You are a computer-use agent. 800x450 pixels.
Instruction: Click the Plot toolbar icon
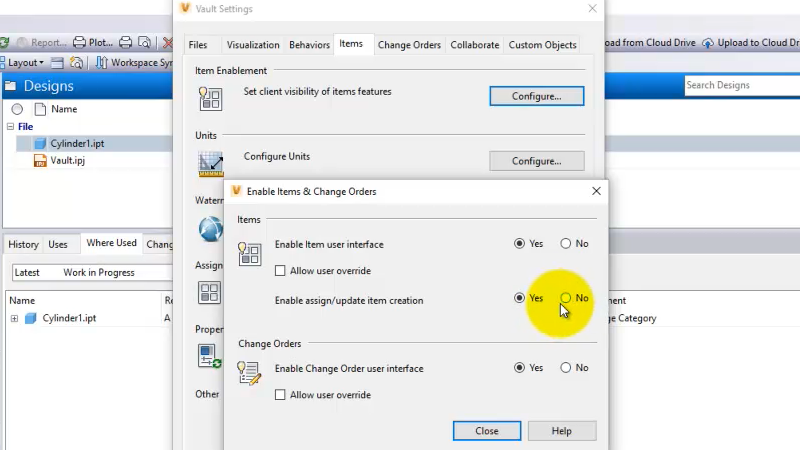[x=79, y=42]
